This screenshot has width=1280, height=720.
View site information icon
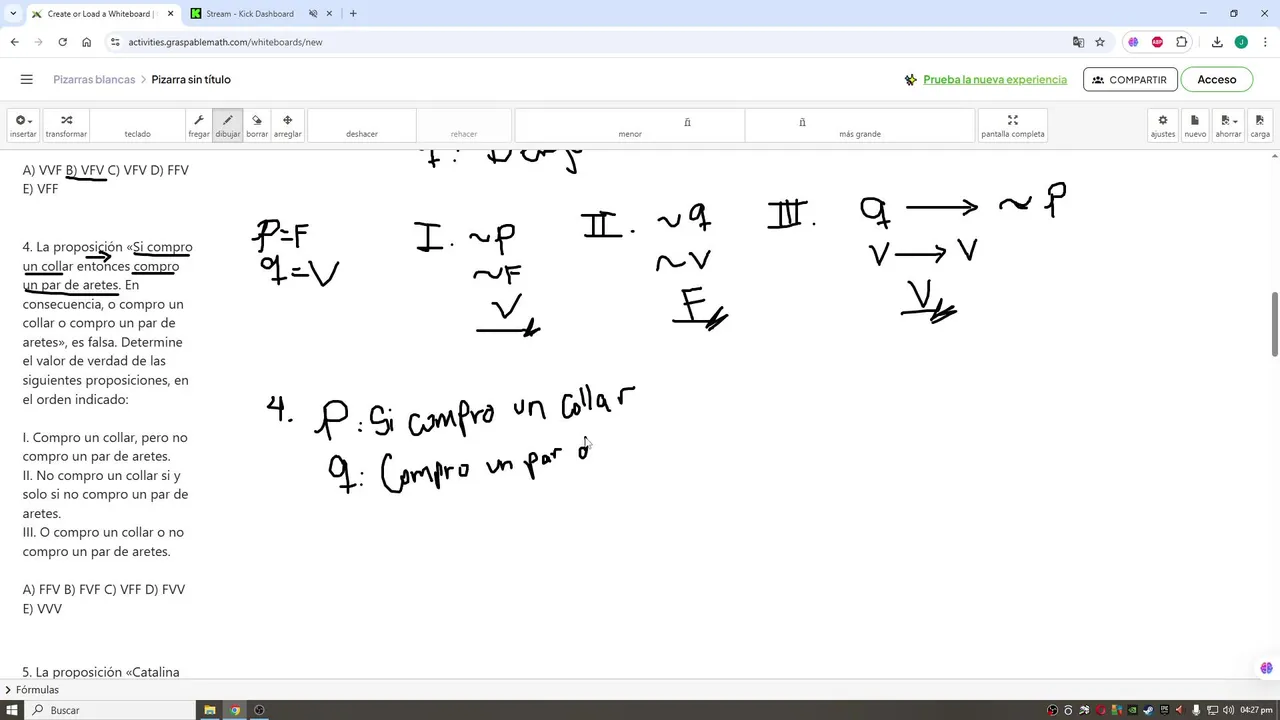coord(115,42)
